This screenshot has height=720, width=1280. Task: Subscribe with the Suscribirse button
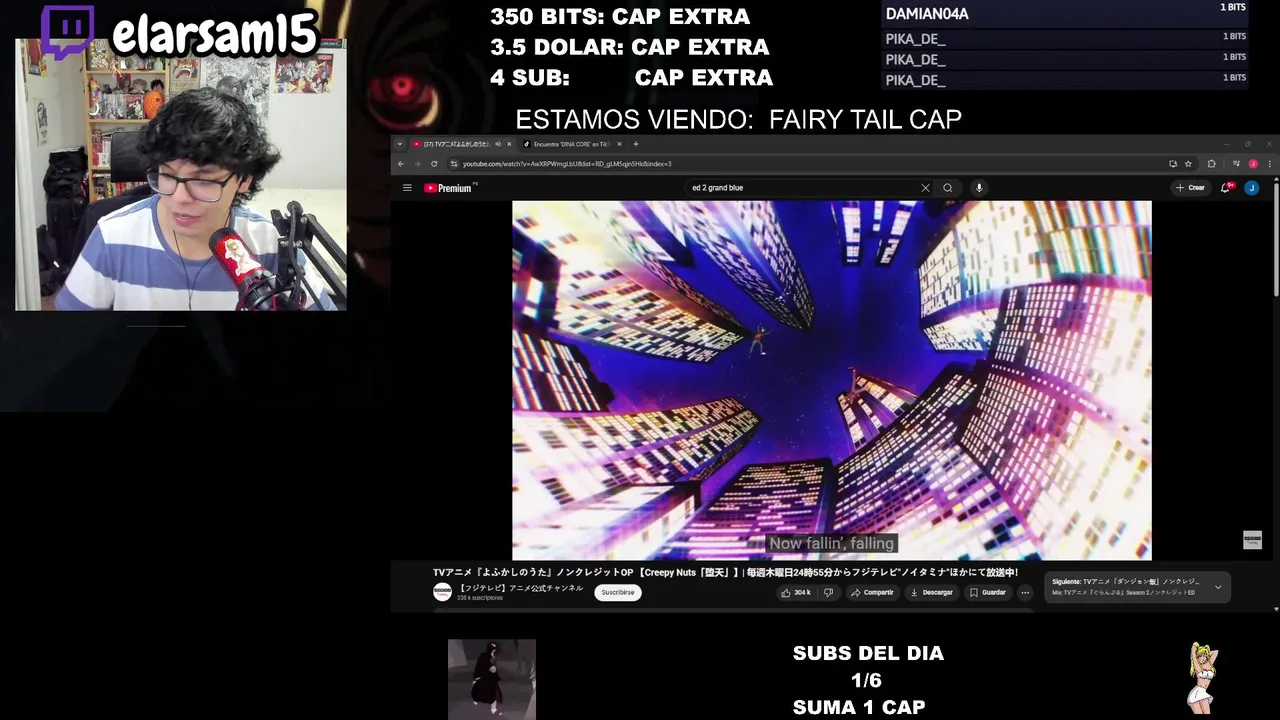(618, 592)
